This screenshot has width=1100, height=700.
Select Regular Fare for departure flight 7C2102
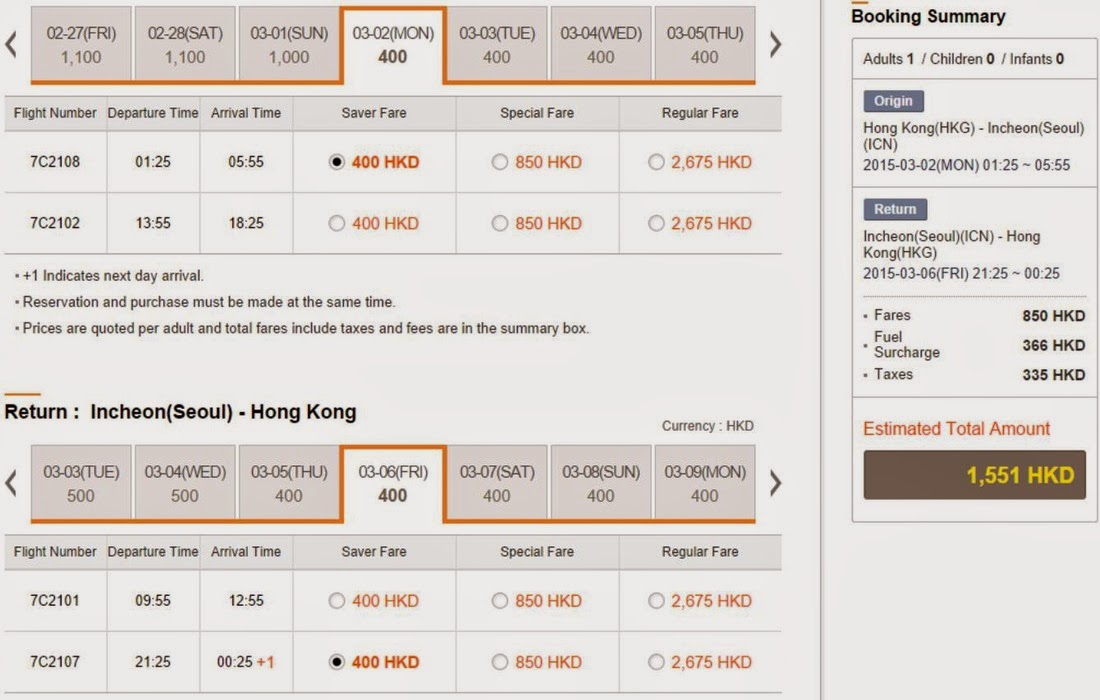(656, 224)
